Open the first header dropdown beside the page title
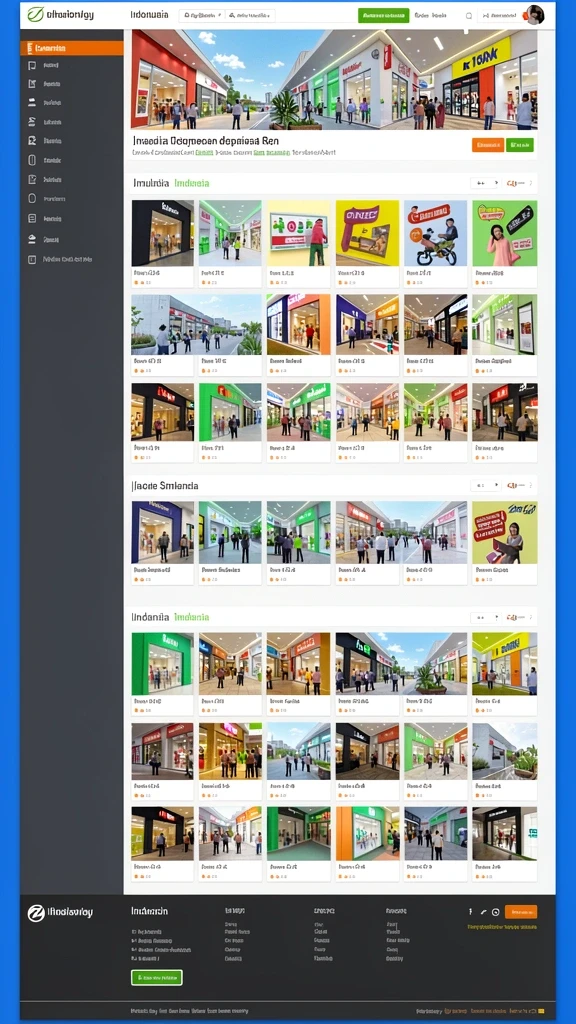Image resolution: width=576 pixels, height=1024 pixels. [202, 15]
